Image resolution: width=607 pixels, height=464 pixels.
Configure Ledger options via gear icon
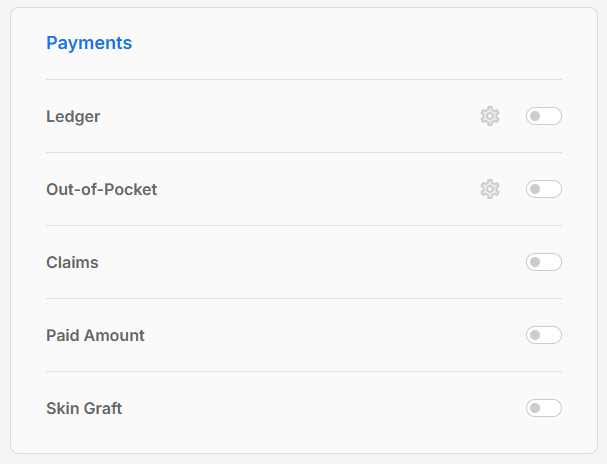[x=489, y=116]
